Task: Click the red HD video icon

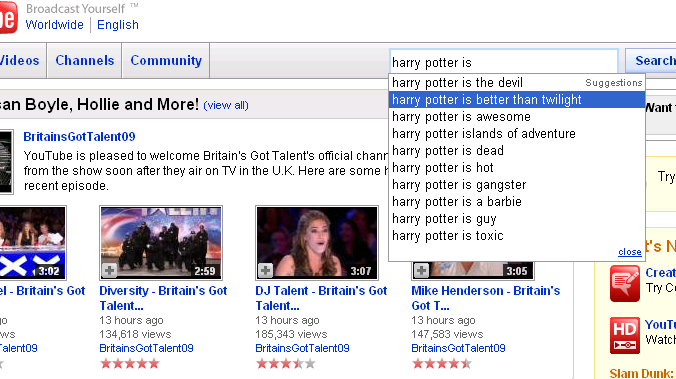Action: pyautogui.click(x=625, y=335)
